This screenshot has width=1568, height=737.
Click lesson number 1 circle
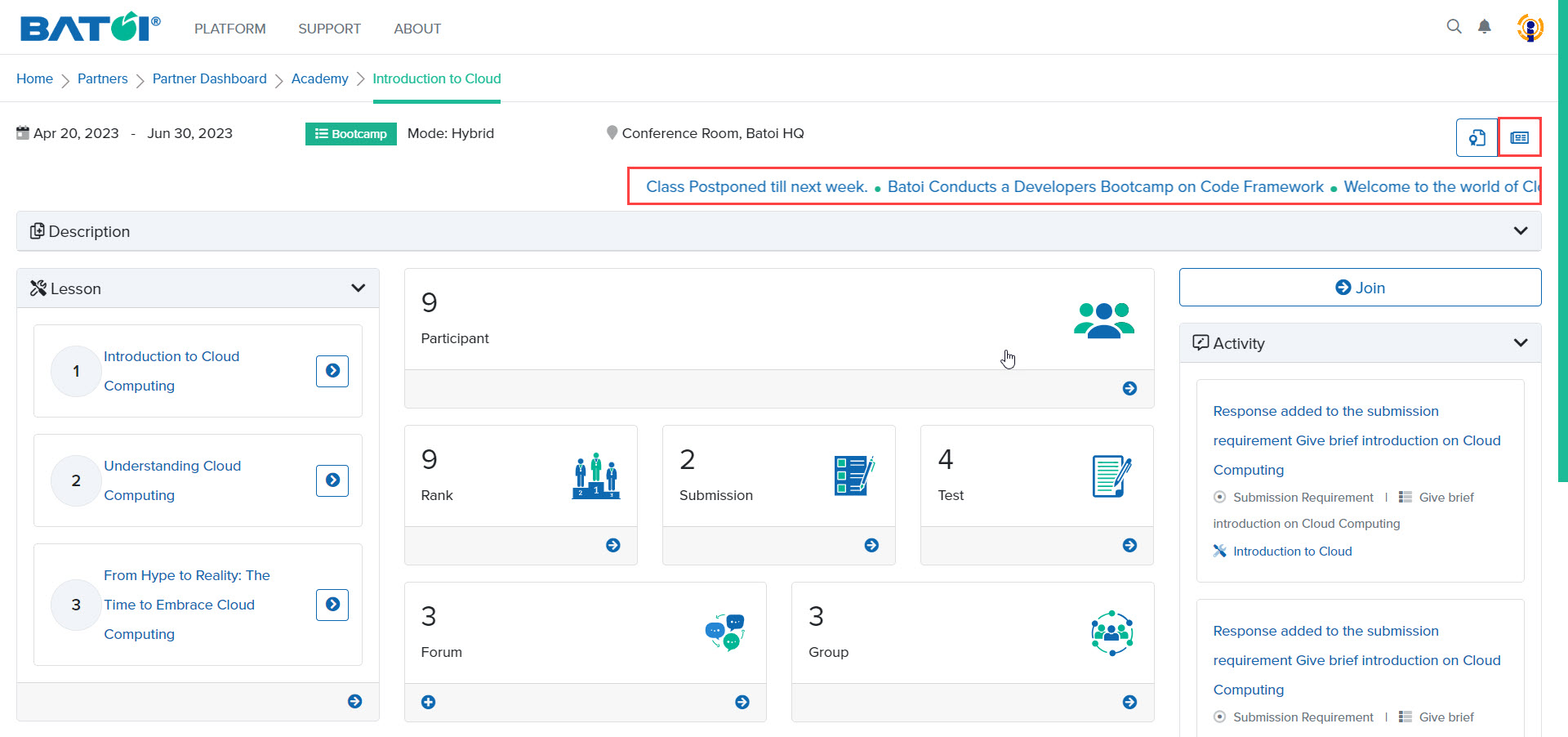[76, 371]
